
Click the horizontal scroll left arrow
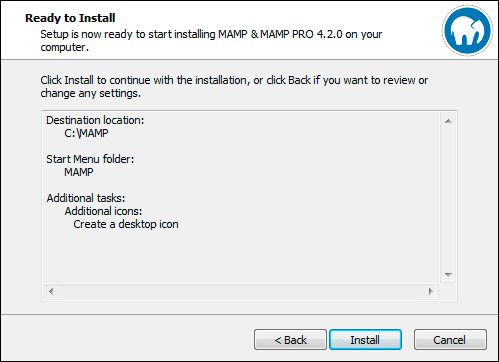[51, 291]
